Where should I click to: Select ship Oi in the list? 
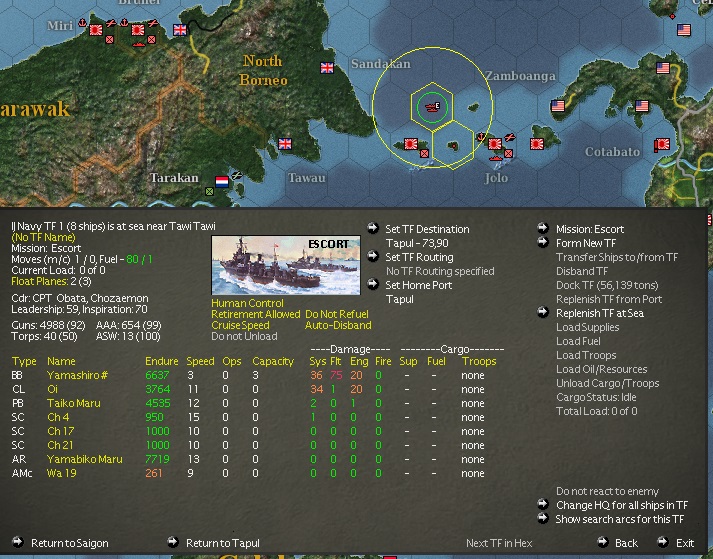click(x=52, y=390)
